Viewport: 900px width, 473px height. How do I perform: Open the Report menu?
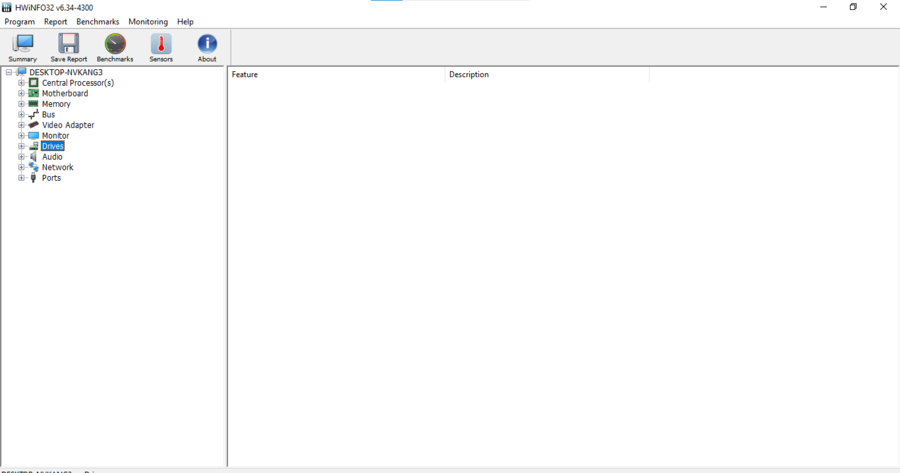[56, 22]
